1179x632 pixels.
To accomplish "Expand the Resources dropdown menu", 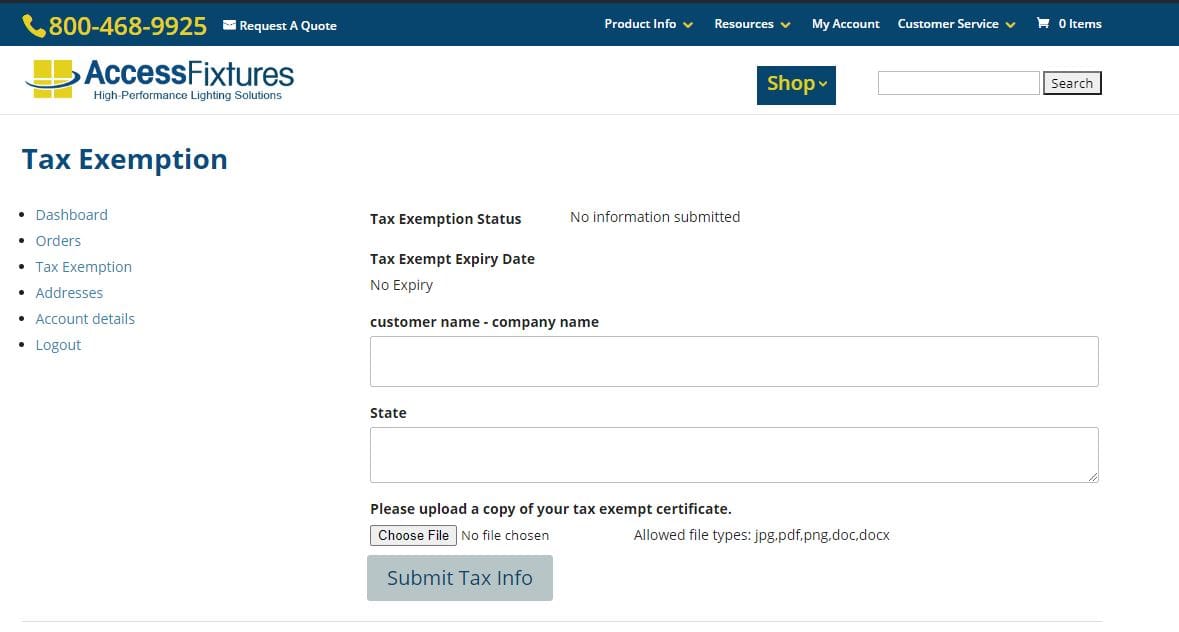I will click(752, 24).
